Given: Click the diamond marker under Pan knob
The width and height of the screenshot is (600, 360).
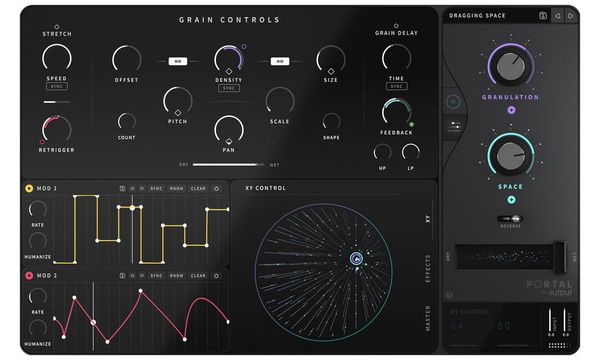Looking at the screenshot, I should 229,141.
